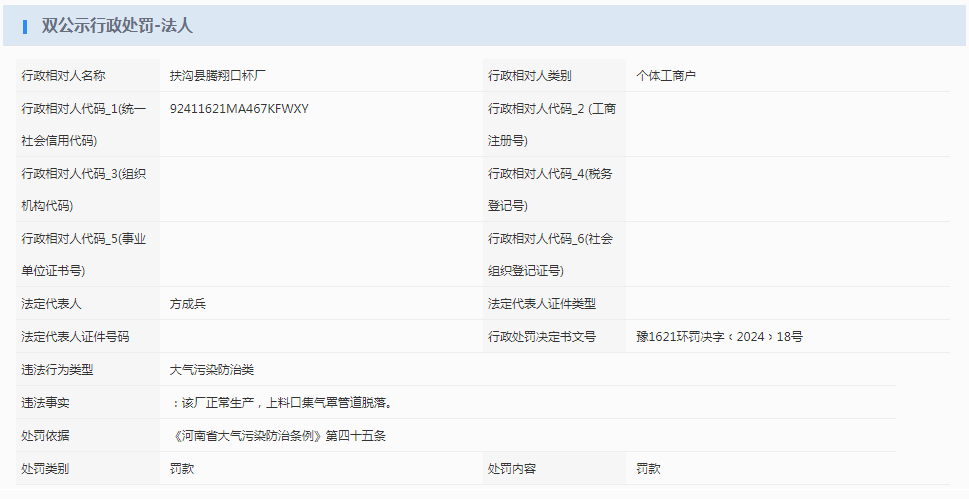Viewport: 969px width, 499px height.
Task: Select the label 处罚依据
Action: tap(45, 436)
